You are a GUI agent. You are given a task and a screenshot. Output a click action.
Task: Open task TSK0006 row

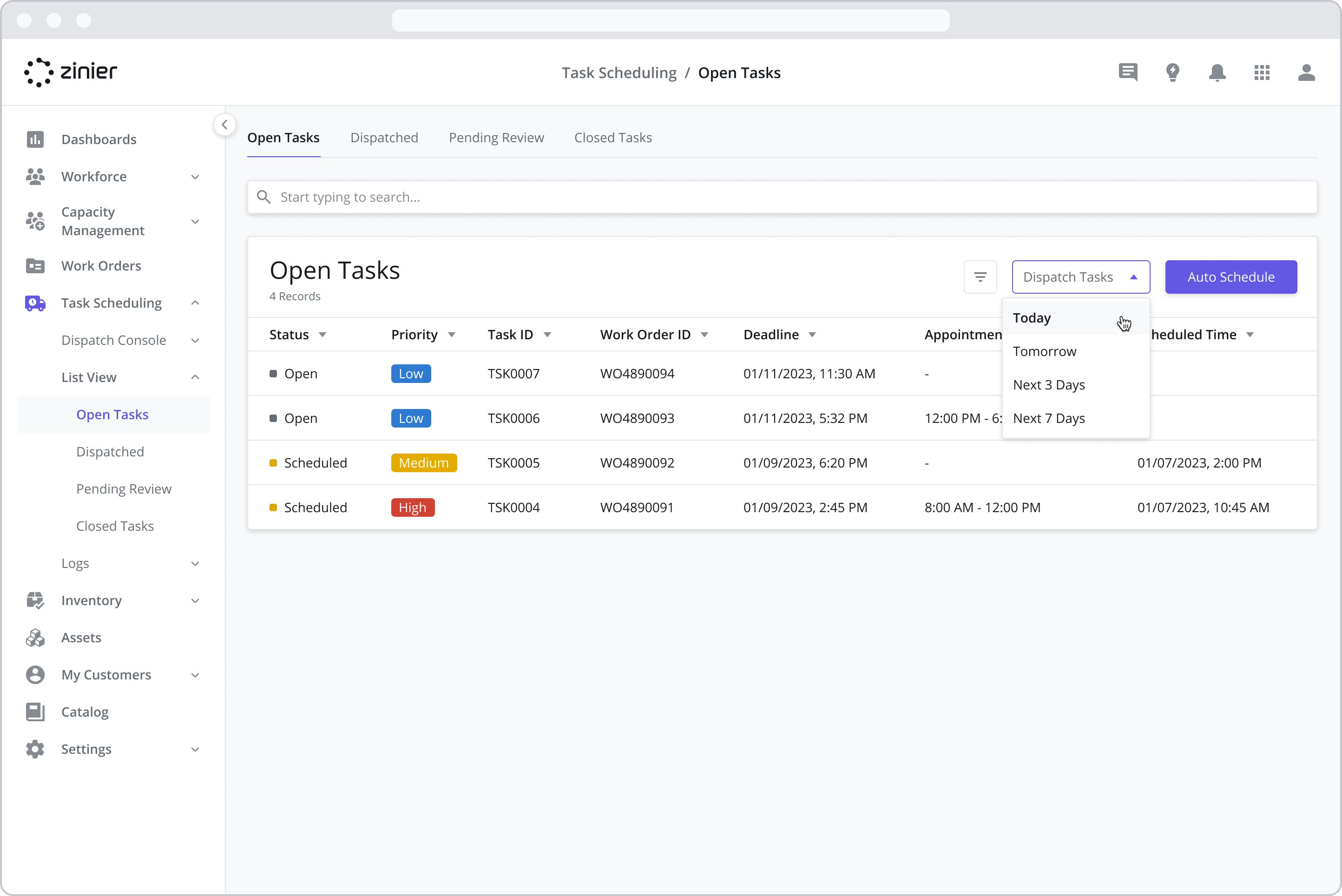(x=782, y=418)
